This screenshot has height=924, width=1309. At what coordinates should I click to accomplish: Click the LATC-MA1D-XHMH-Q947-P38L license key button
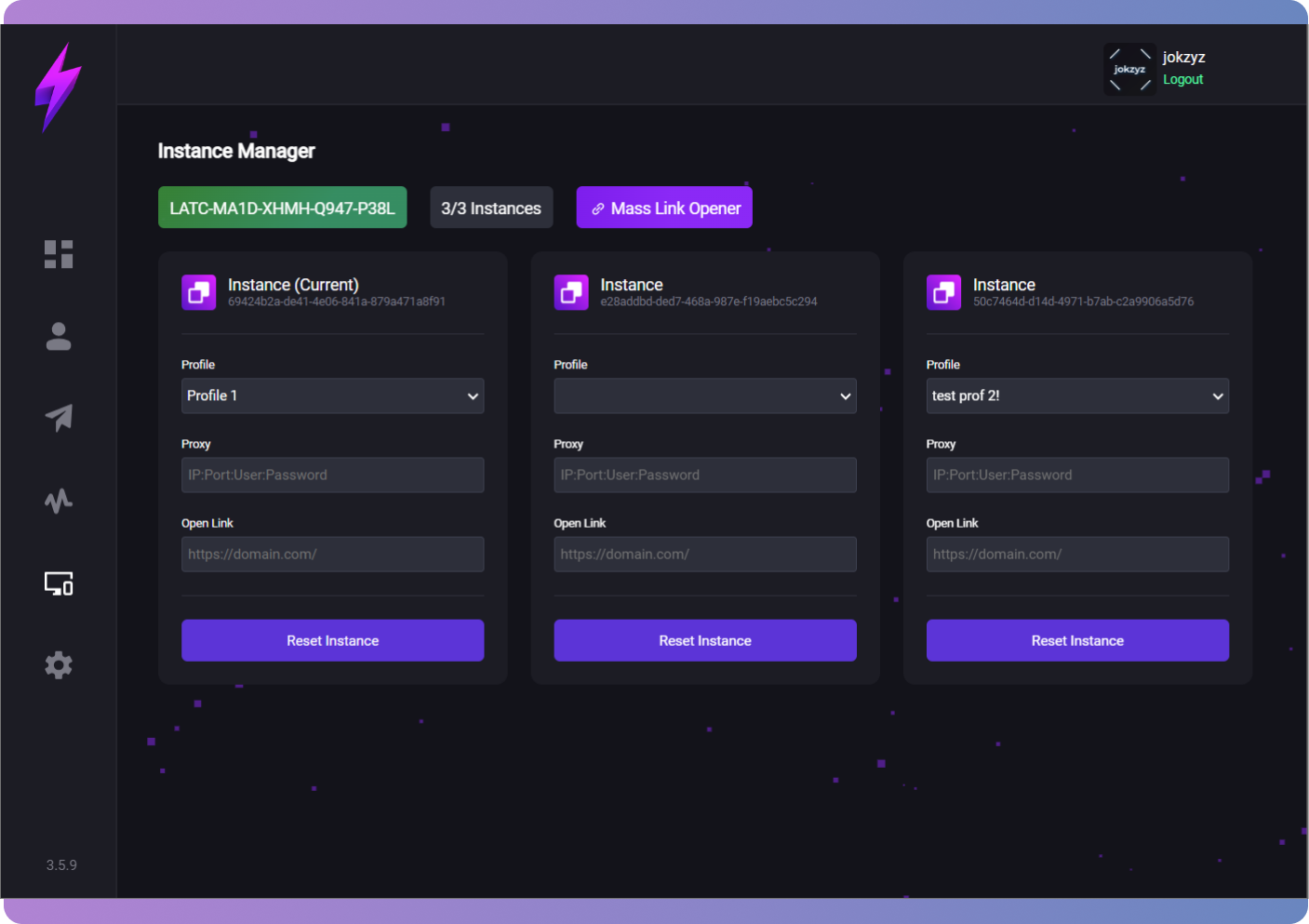click(282, 208)
